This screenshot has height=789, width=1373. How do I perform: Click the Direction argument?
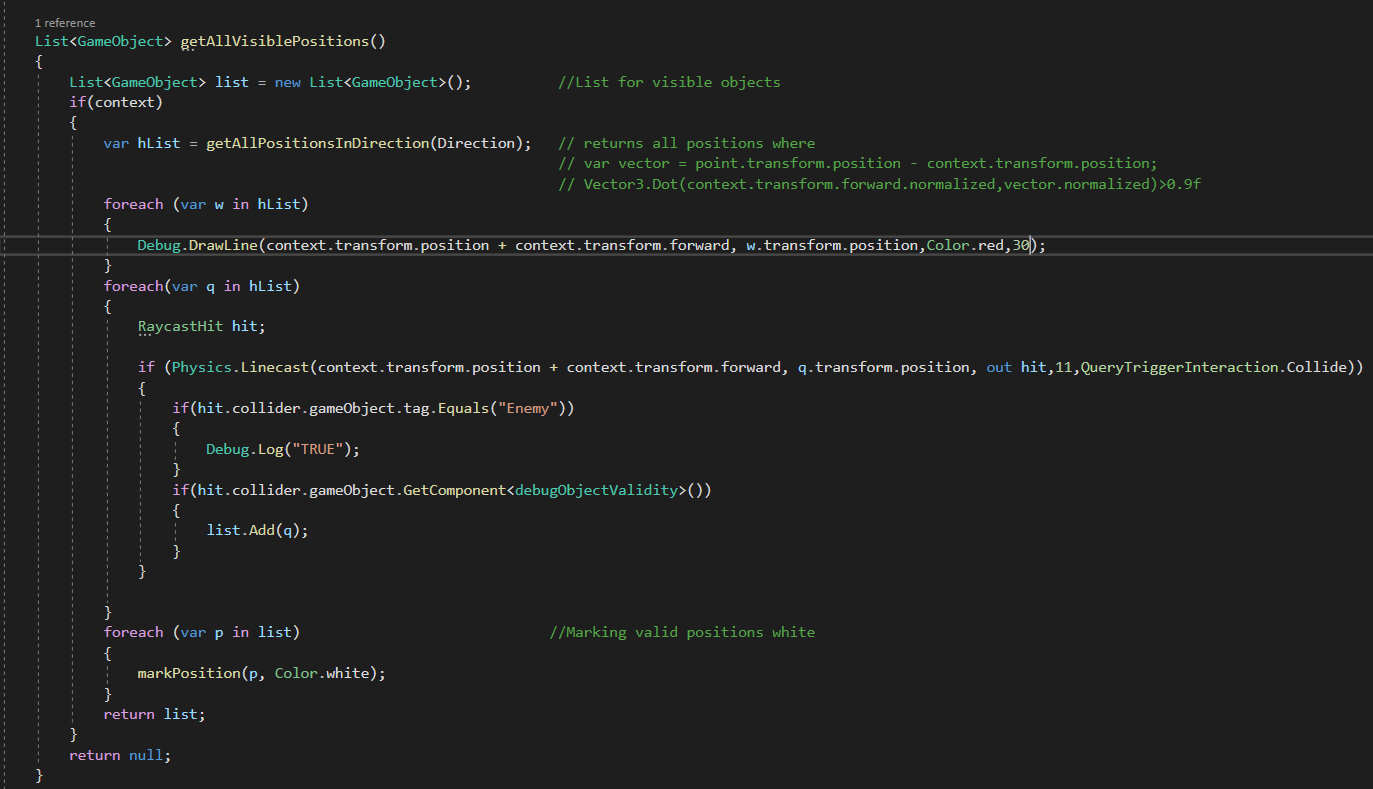(x=476, y=143)
